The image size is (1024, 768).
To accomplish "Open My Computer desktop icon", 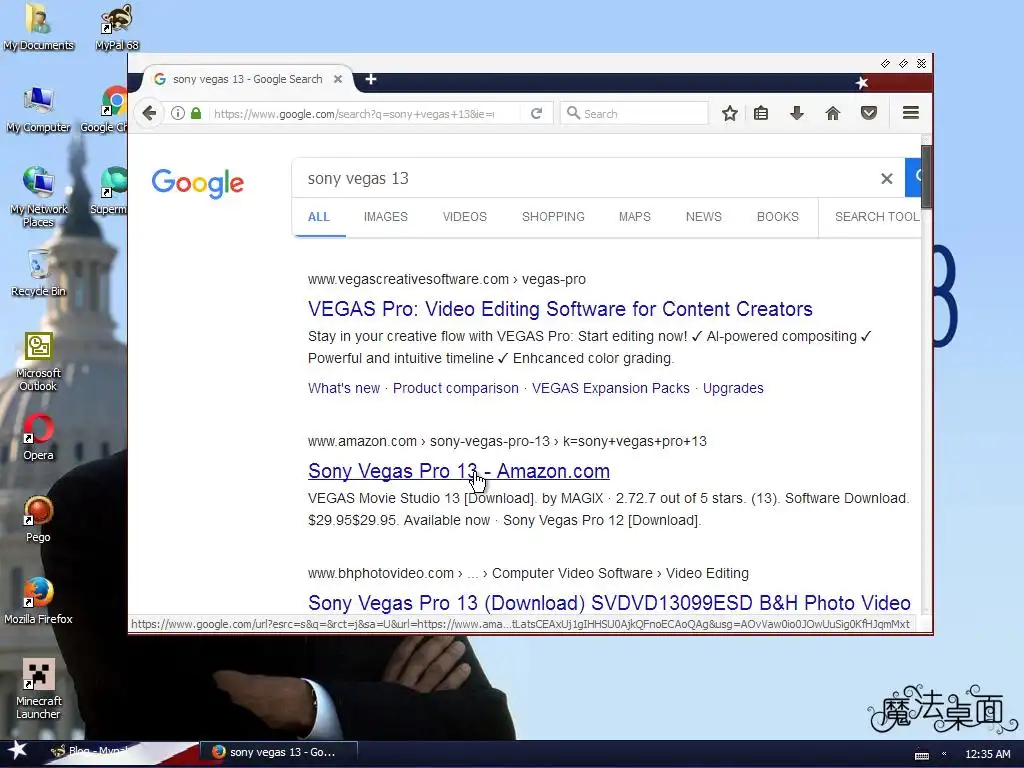I will pos(39,110).
